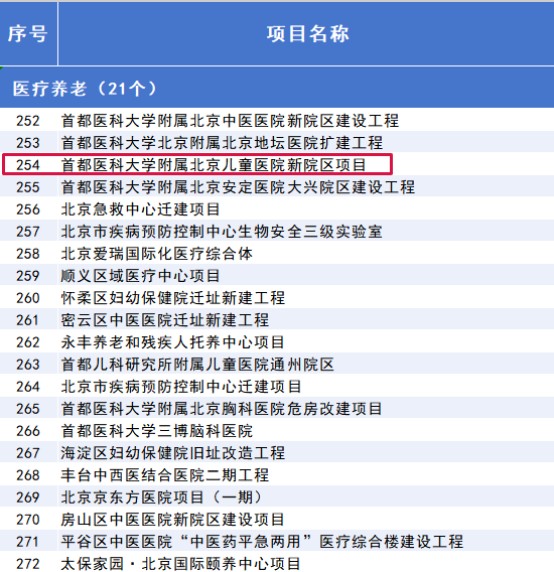Image resolution: width=554 pixels, height=572 pixels.
Task: Click 怀柔区妇幼保健院迁址新建工程
Action: click(173, 298)
